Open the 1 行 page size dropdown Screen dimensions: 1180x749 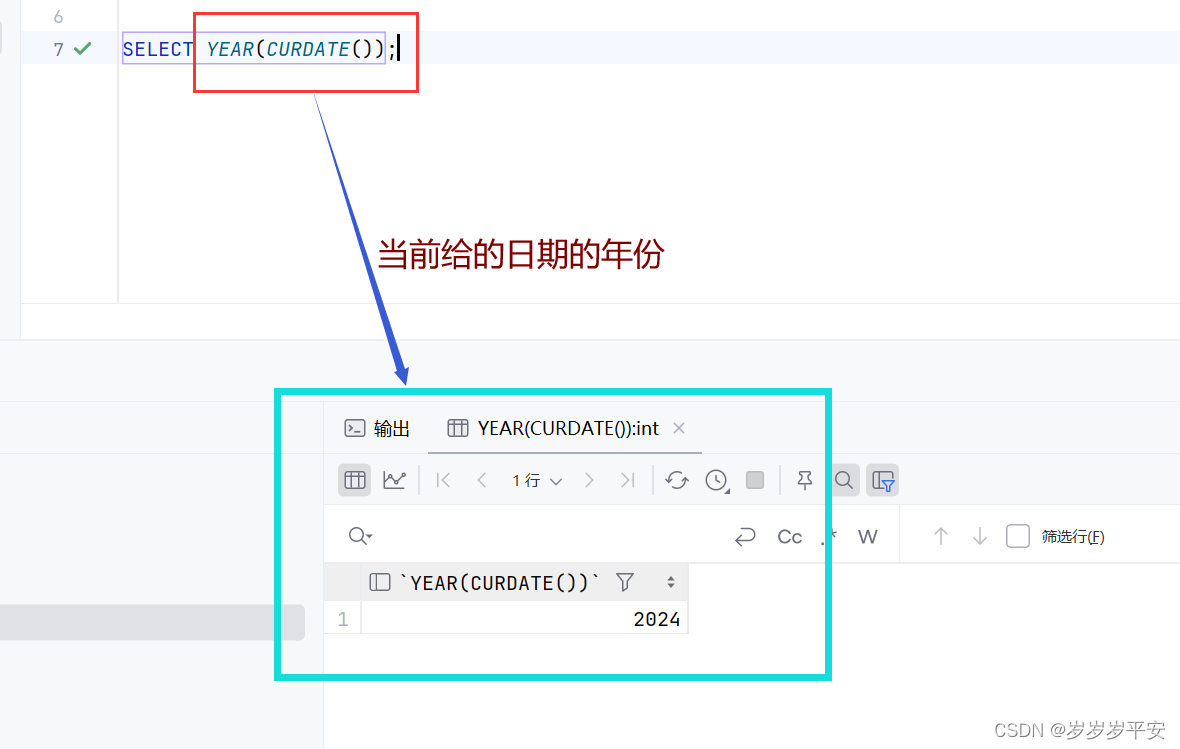[x=537, y=480]
